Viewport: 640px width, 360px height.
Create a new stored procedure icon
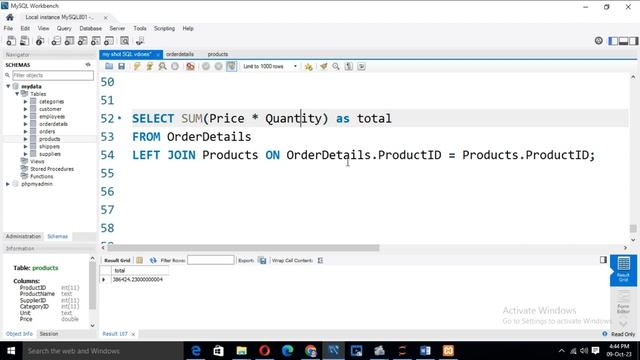pos(96,41)
